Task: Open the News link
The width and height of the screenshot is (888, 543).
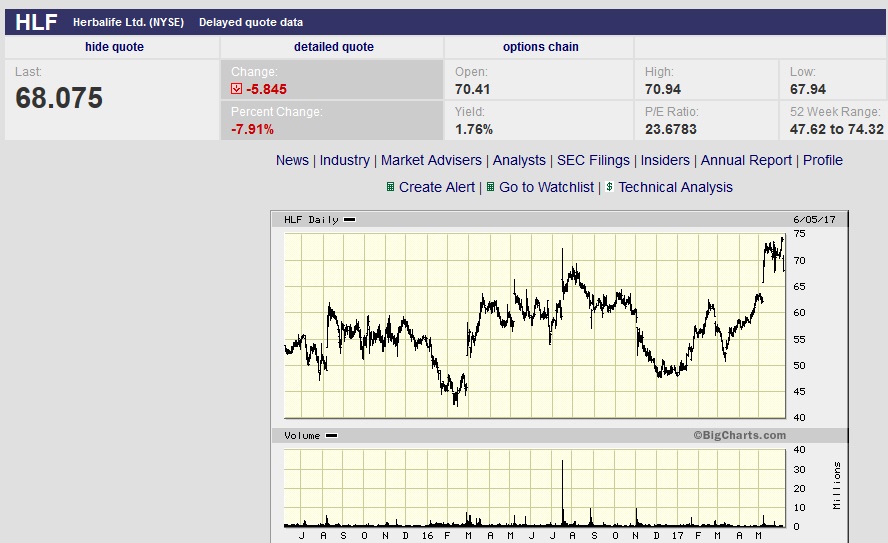Action: tap(292, 160)
